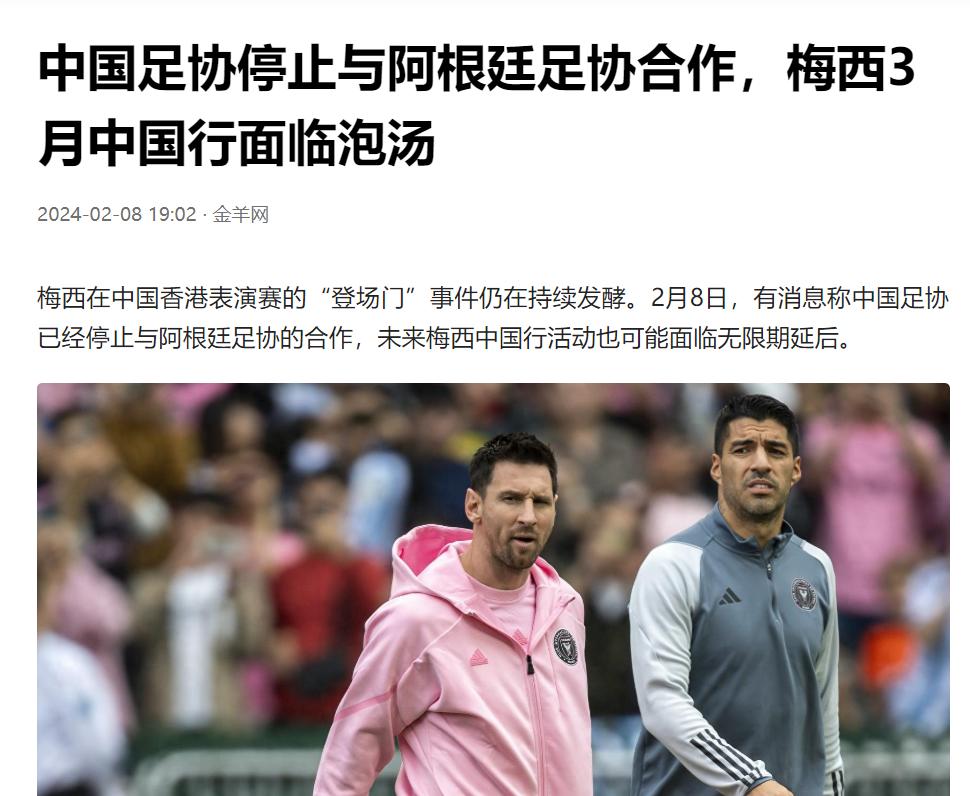The width and height of the screenshot is (970, 796).
Task: Click the Adidas logo on grey training jacket
Action: point(729,596)
